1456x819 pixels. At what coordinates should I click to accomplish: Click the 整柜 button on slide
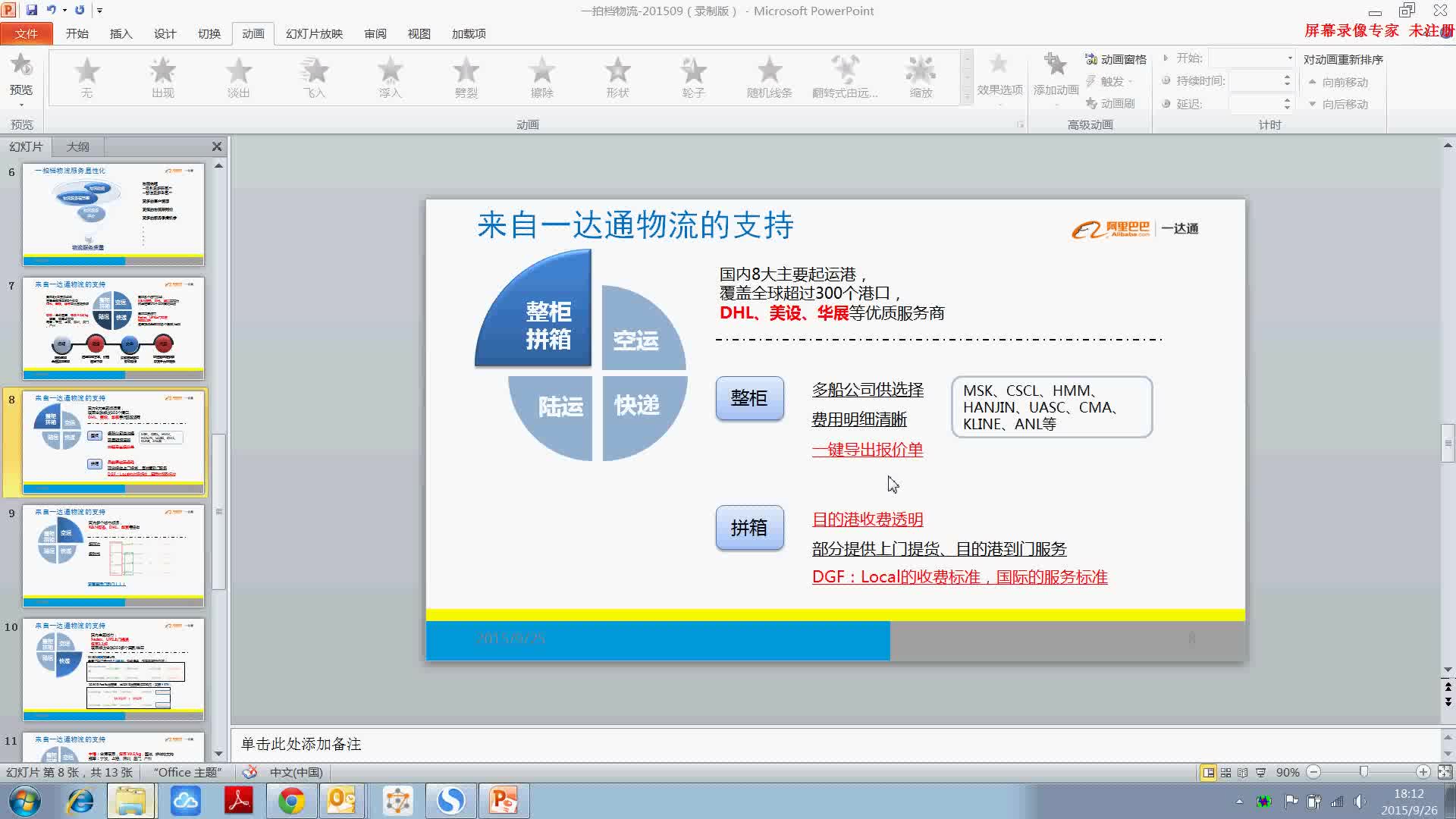coord(749,398)
